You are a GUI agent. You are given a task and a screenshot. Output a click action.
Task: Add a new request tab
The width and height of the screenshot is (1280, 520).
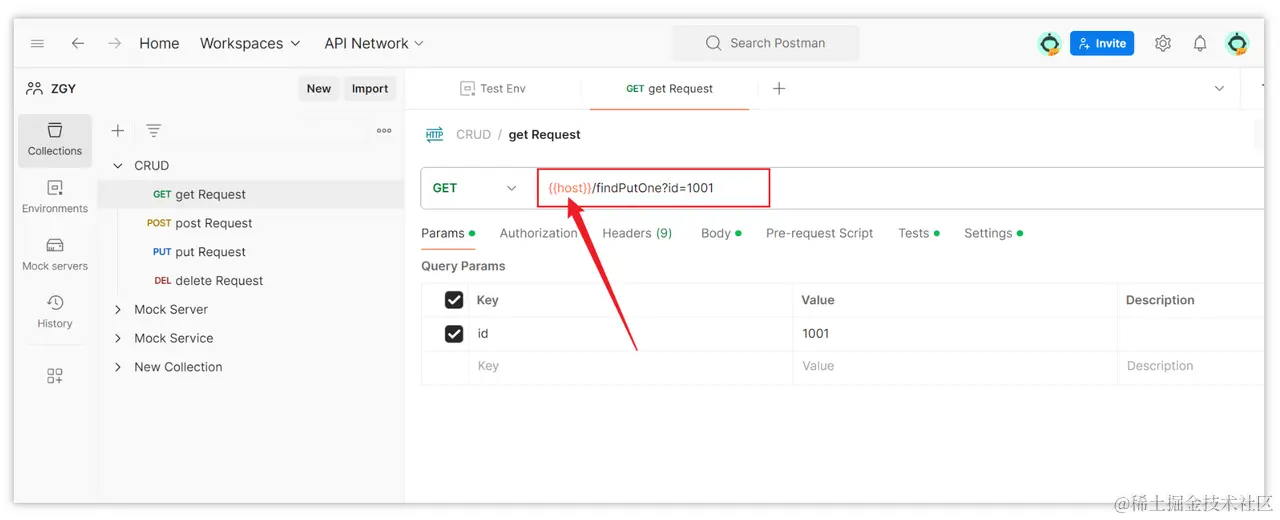[x=779, y=88]
